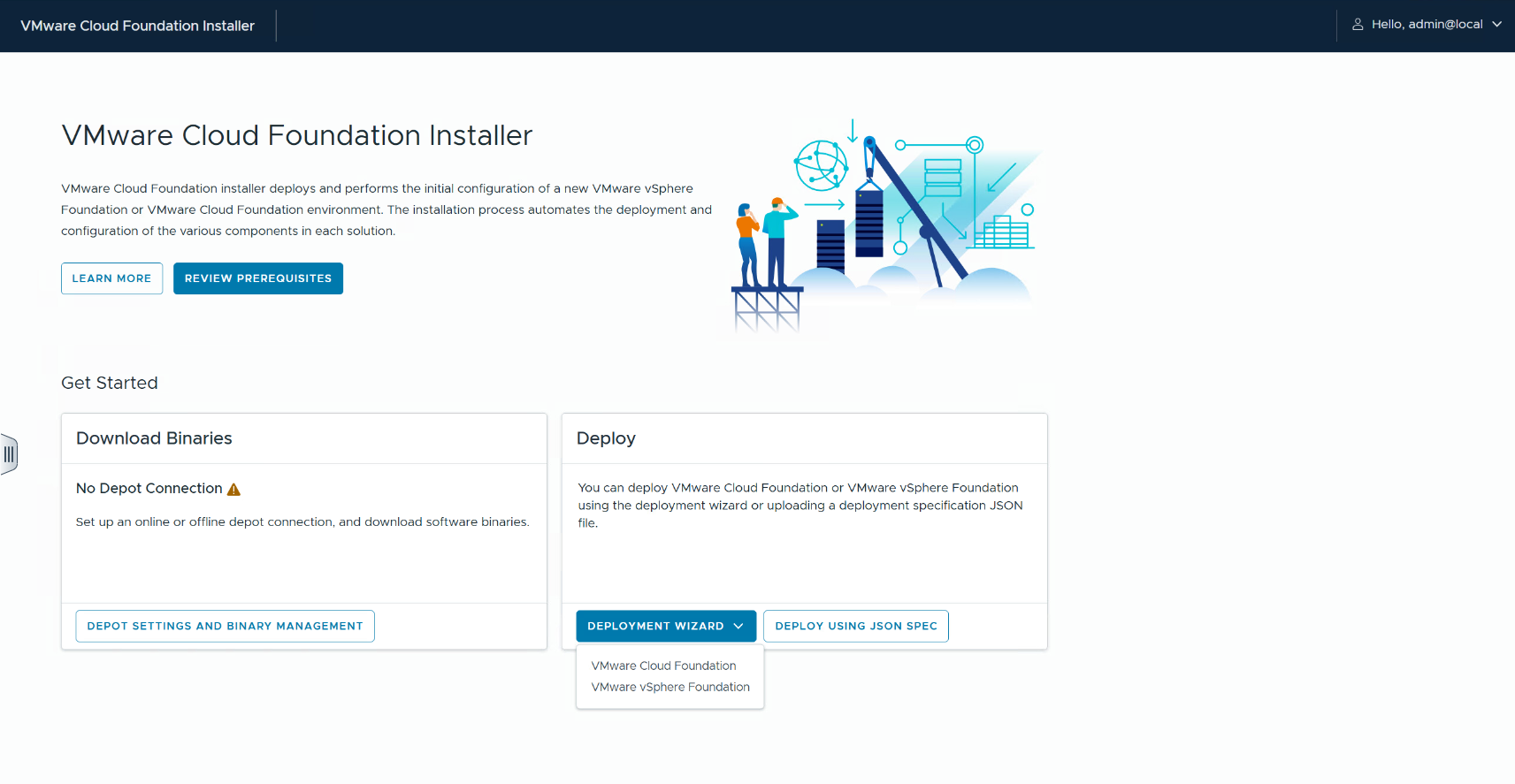
Task: Click the main VMware Cloud Foundation Installer page heading
Action: click(297, 135)
